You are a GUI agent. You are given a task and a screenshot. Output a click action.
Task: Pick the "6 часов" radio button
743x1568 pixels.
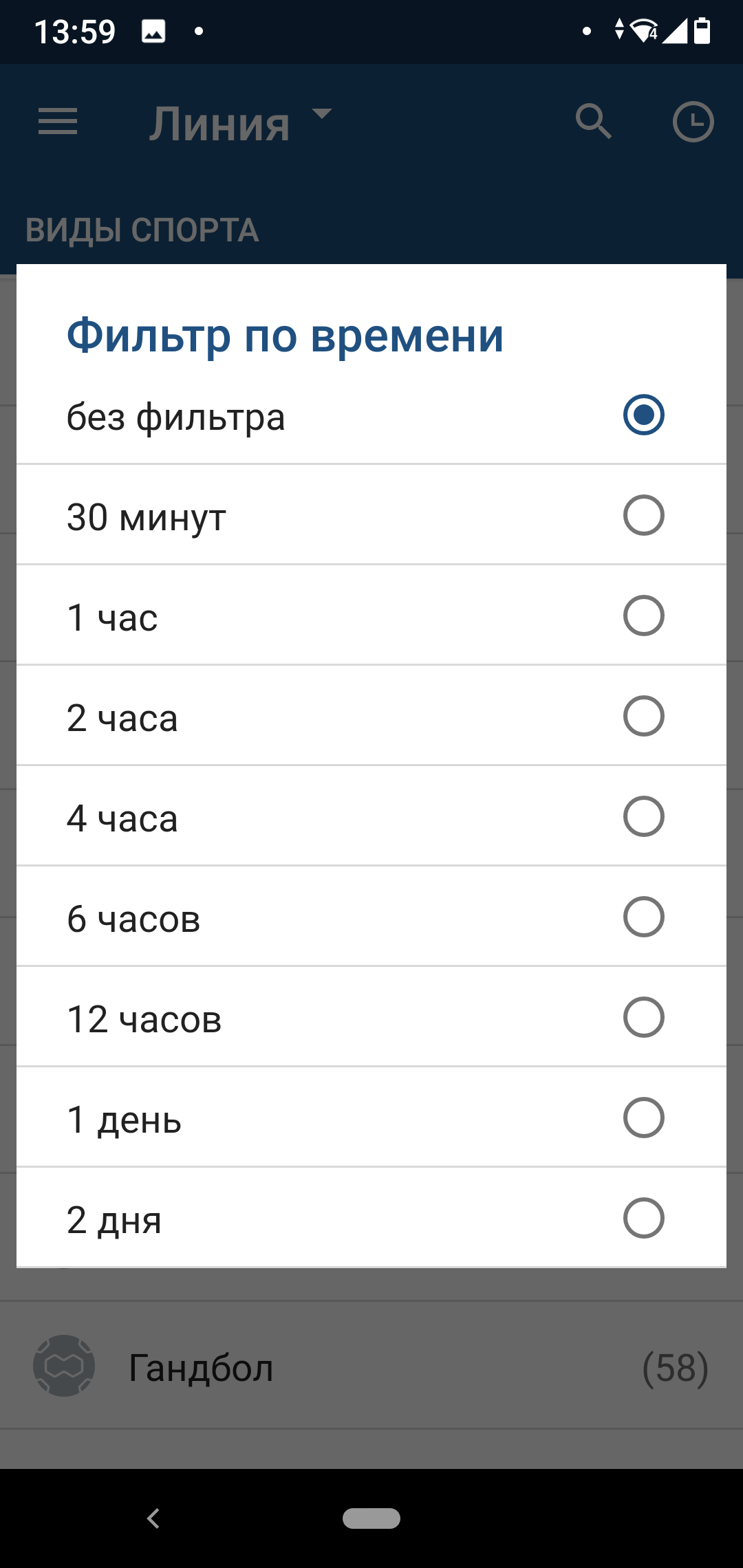pos(643,917)
